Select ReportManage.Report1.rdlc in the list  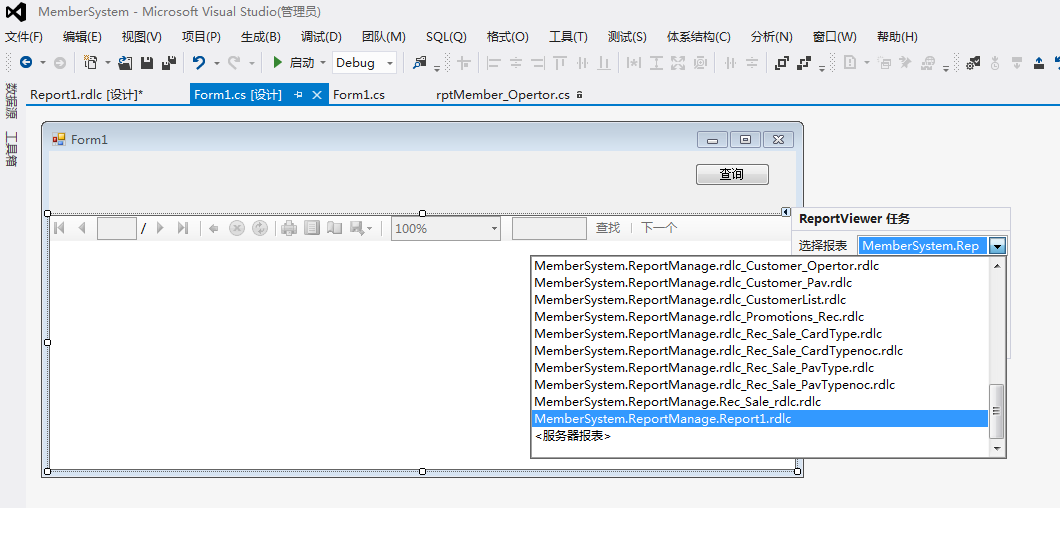coord(760,419)
